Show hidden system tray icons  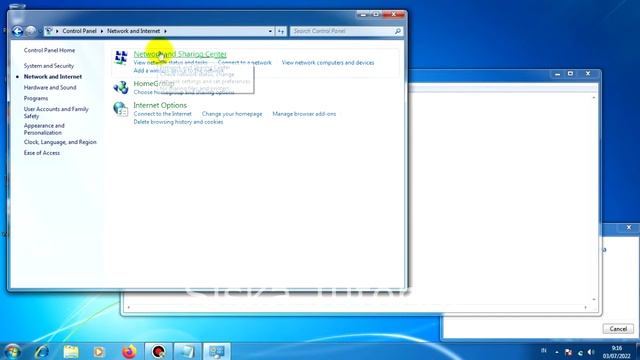[557, 352]
